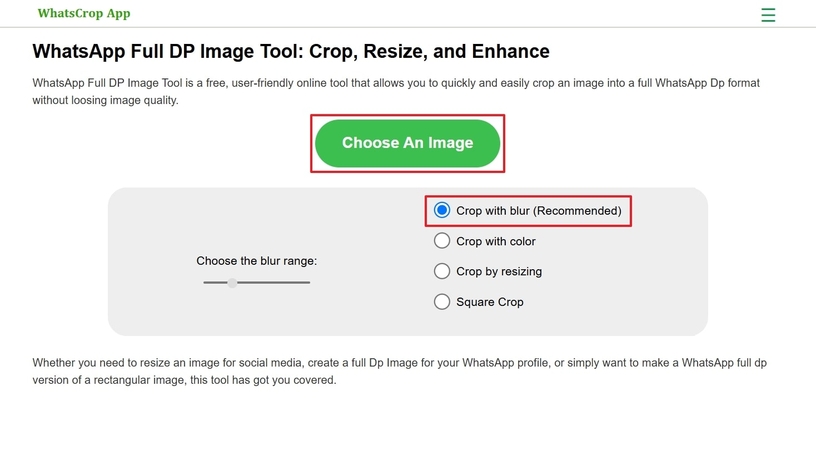
Task: Click the WhatsCrop App logo
Action: pos(84,14)
